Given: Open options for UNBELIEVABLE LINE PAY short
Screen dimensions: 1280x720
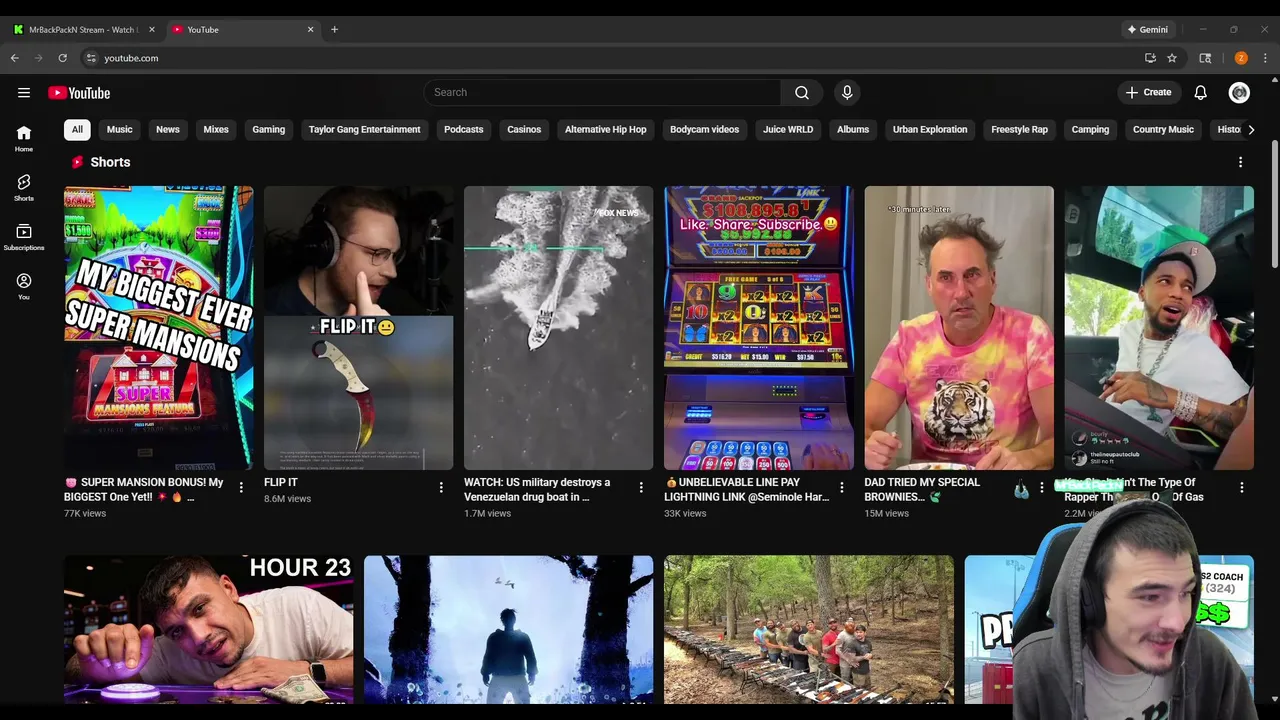Looking at the screenshot, I should pyautogui.click(x=842, y=487).
